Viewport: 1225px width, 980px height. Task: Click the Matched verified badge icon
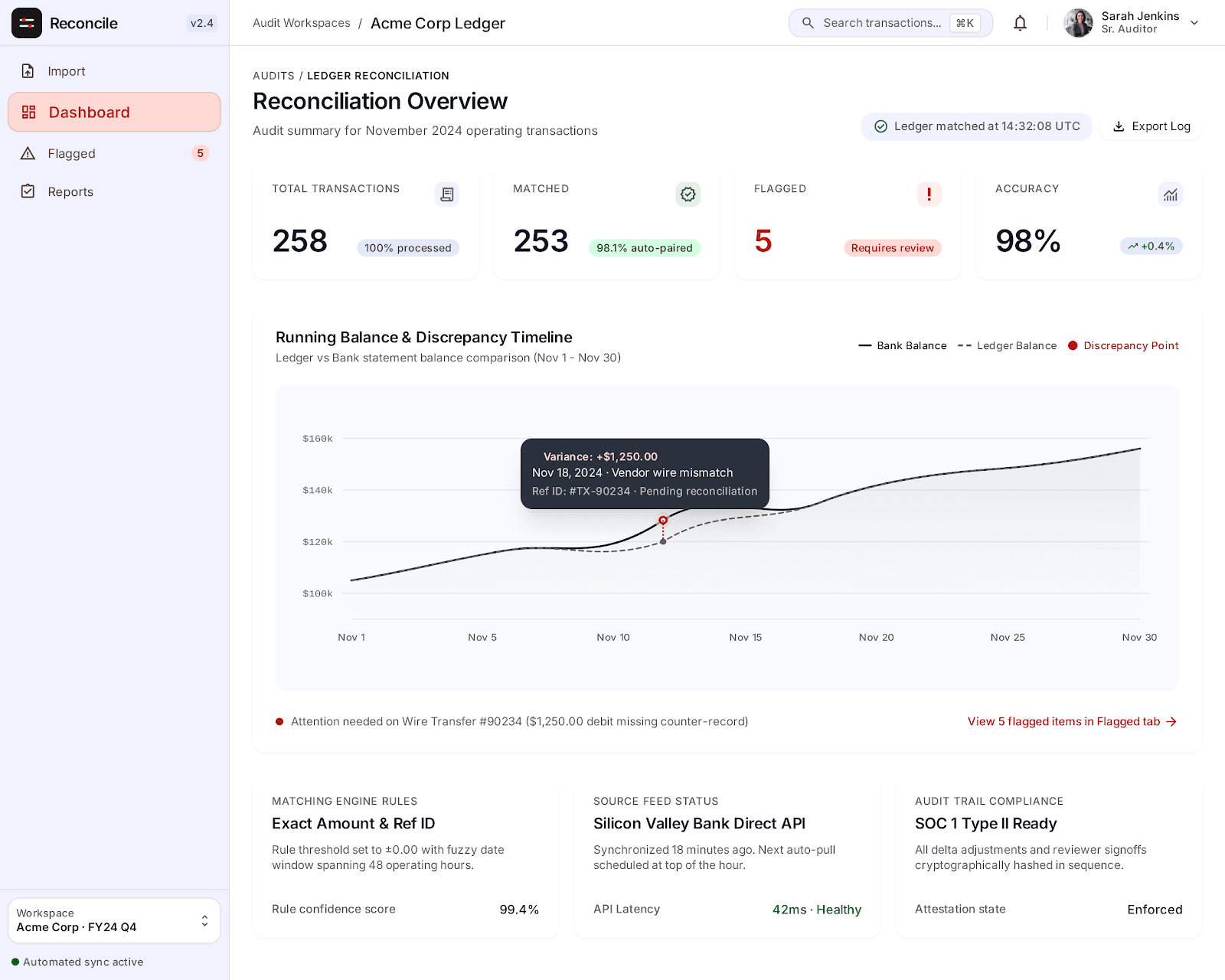688,194
